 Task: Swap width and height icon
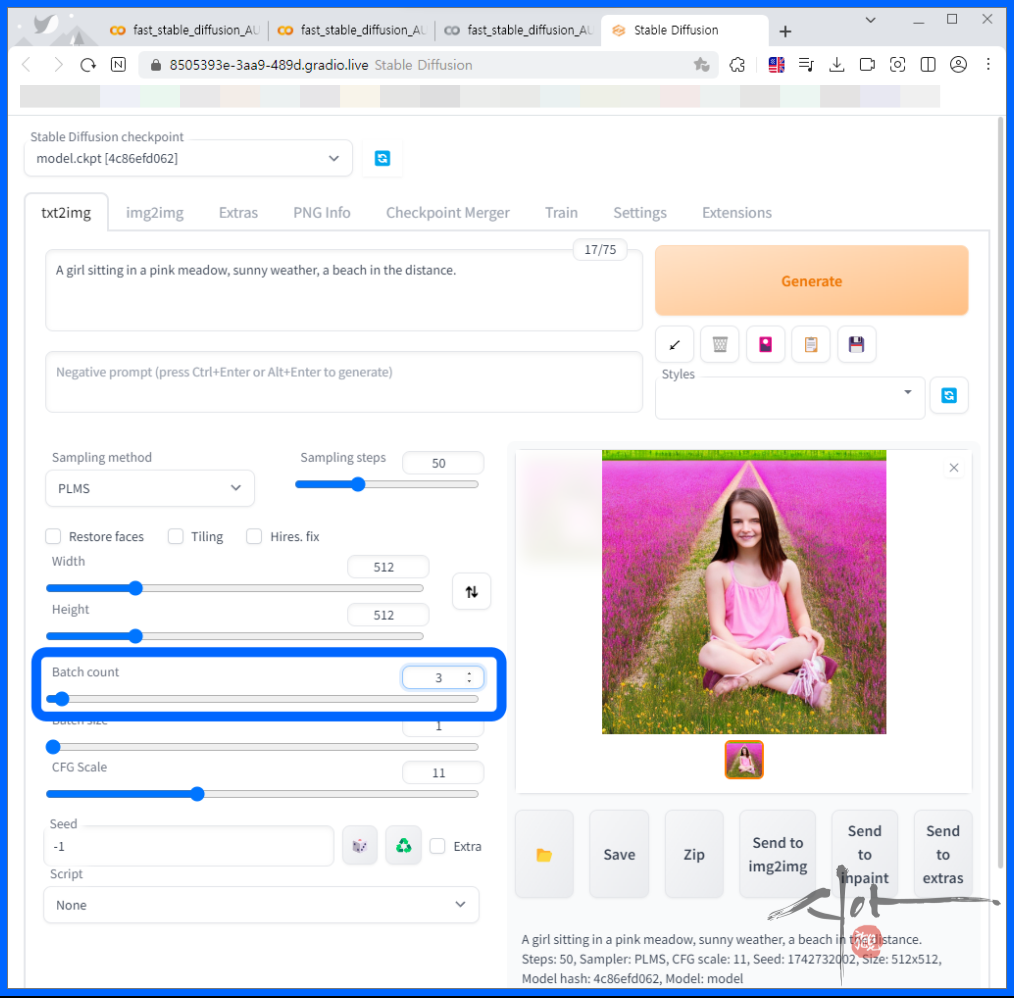tap(471, 591)
